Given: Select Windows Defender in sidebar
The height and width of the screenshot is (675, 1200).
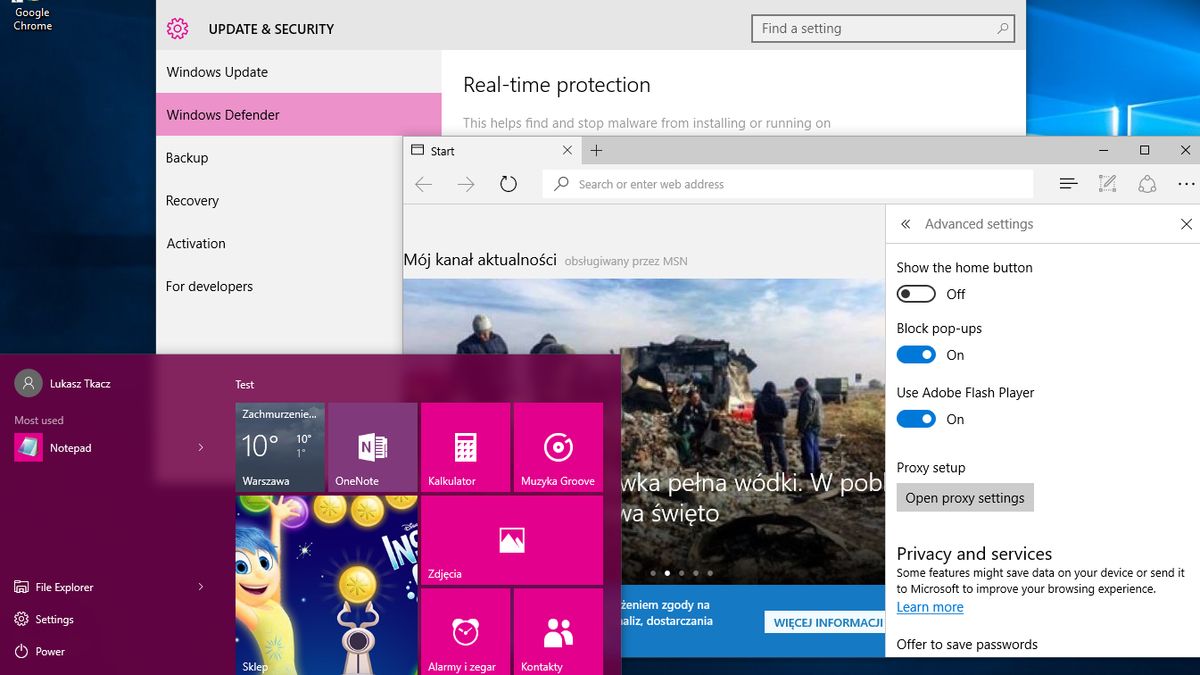Looking at the screenshot, I should click(x=298, y=115).
